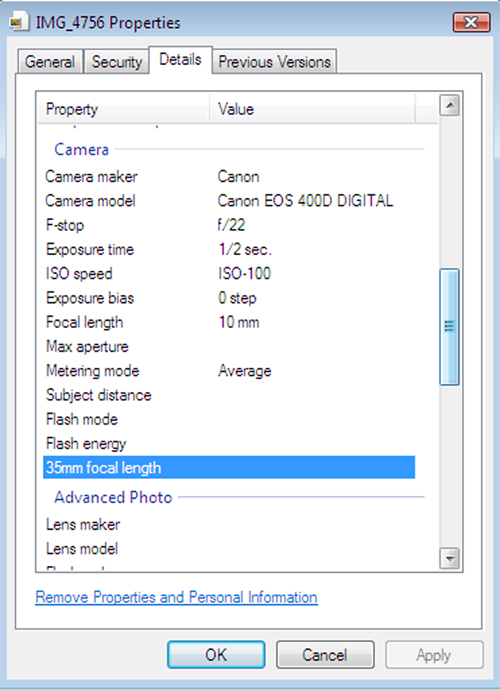Click the vertical scrollbar thumb

click(x=449, y=327)
